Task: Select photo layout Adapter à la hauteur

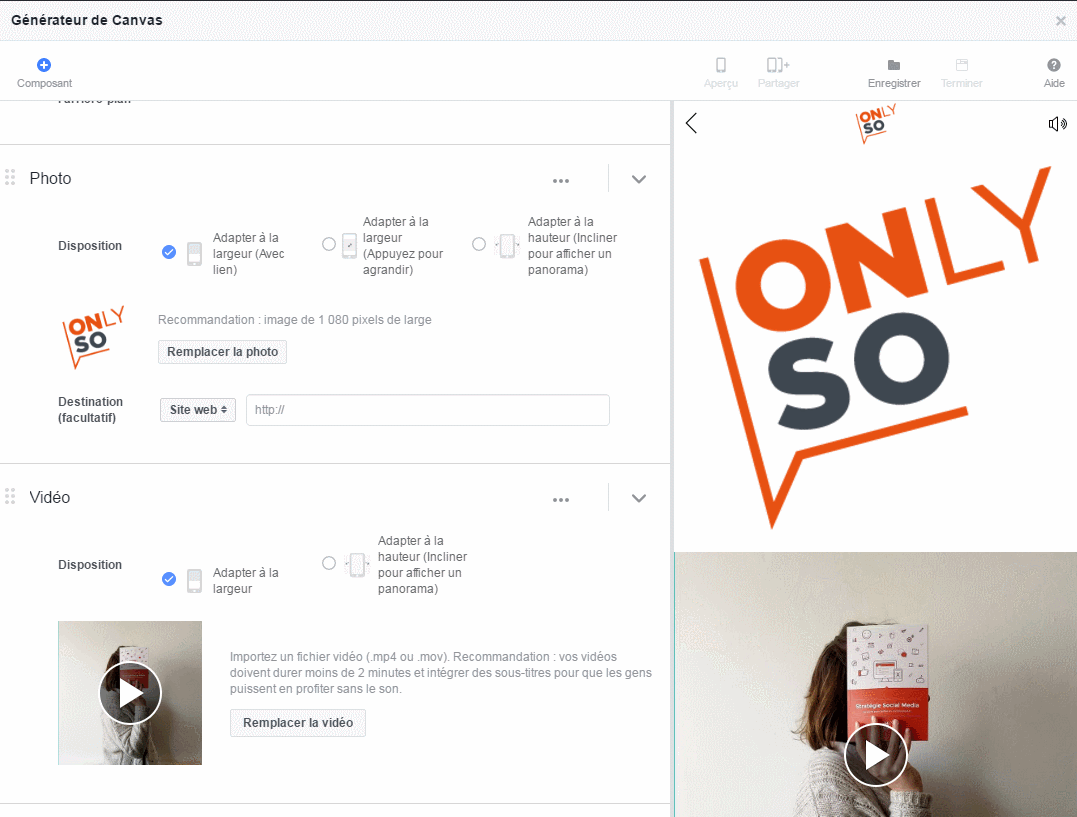Action: [x=479, y=244]
